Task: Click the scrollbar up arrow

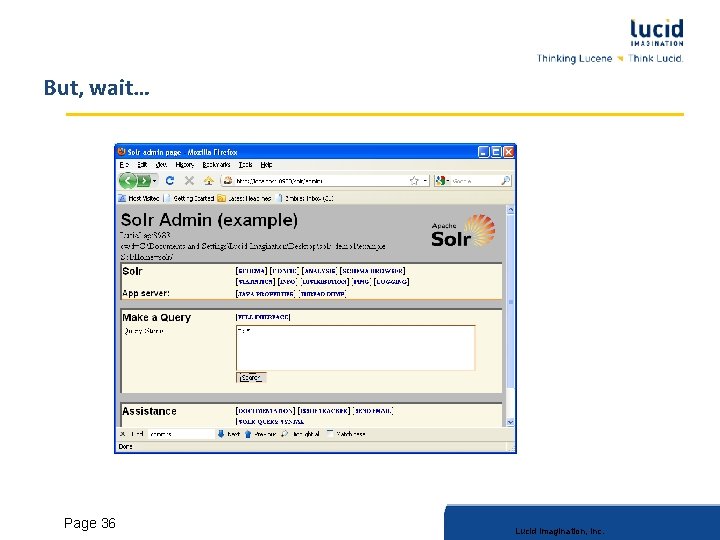Action: pyautogui.click(x=510, y=210)
